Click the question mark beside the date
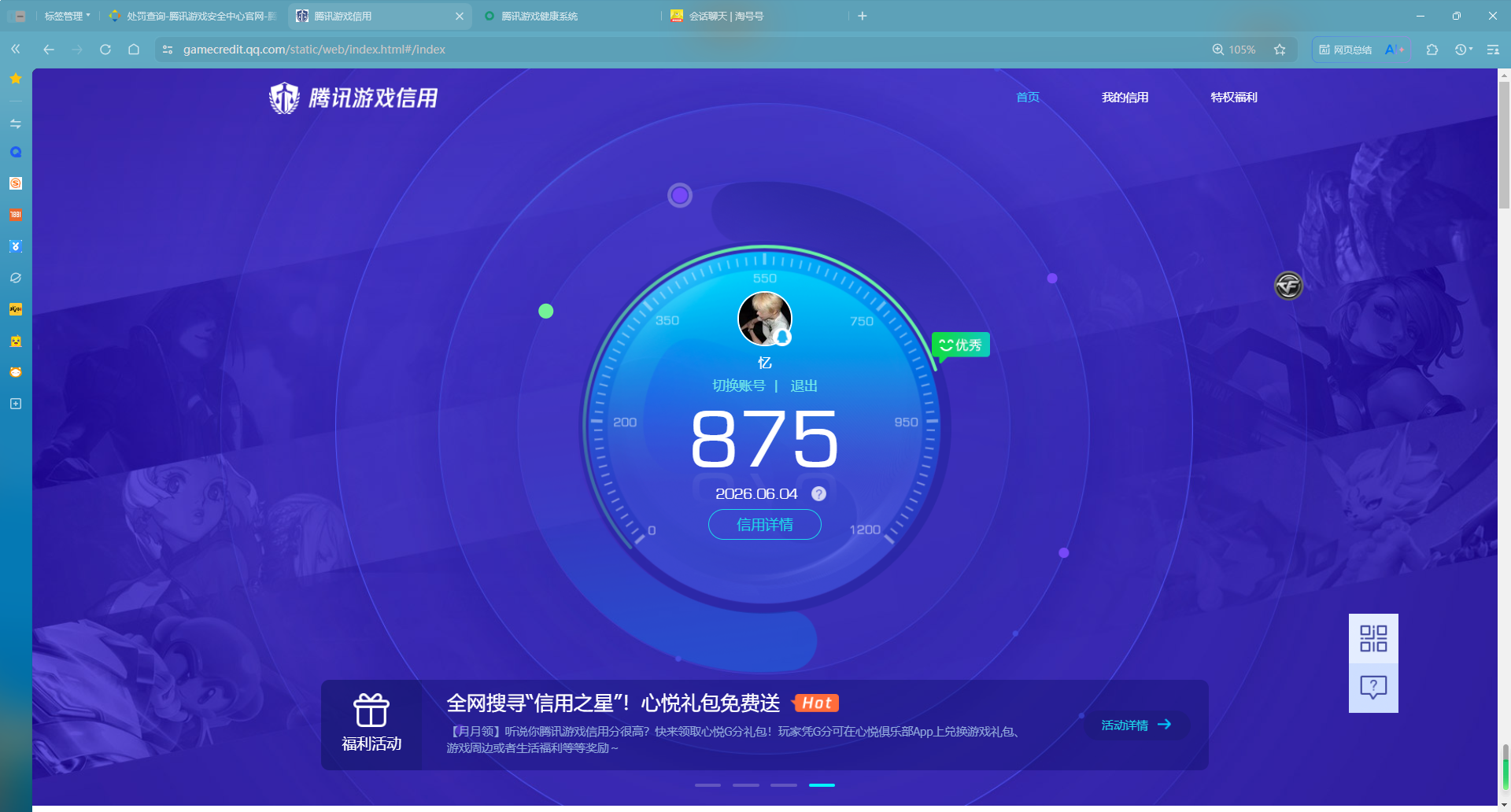 [819, 493]
